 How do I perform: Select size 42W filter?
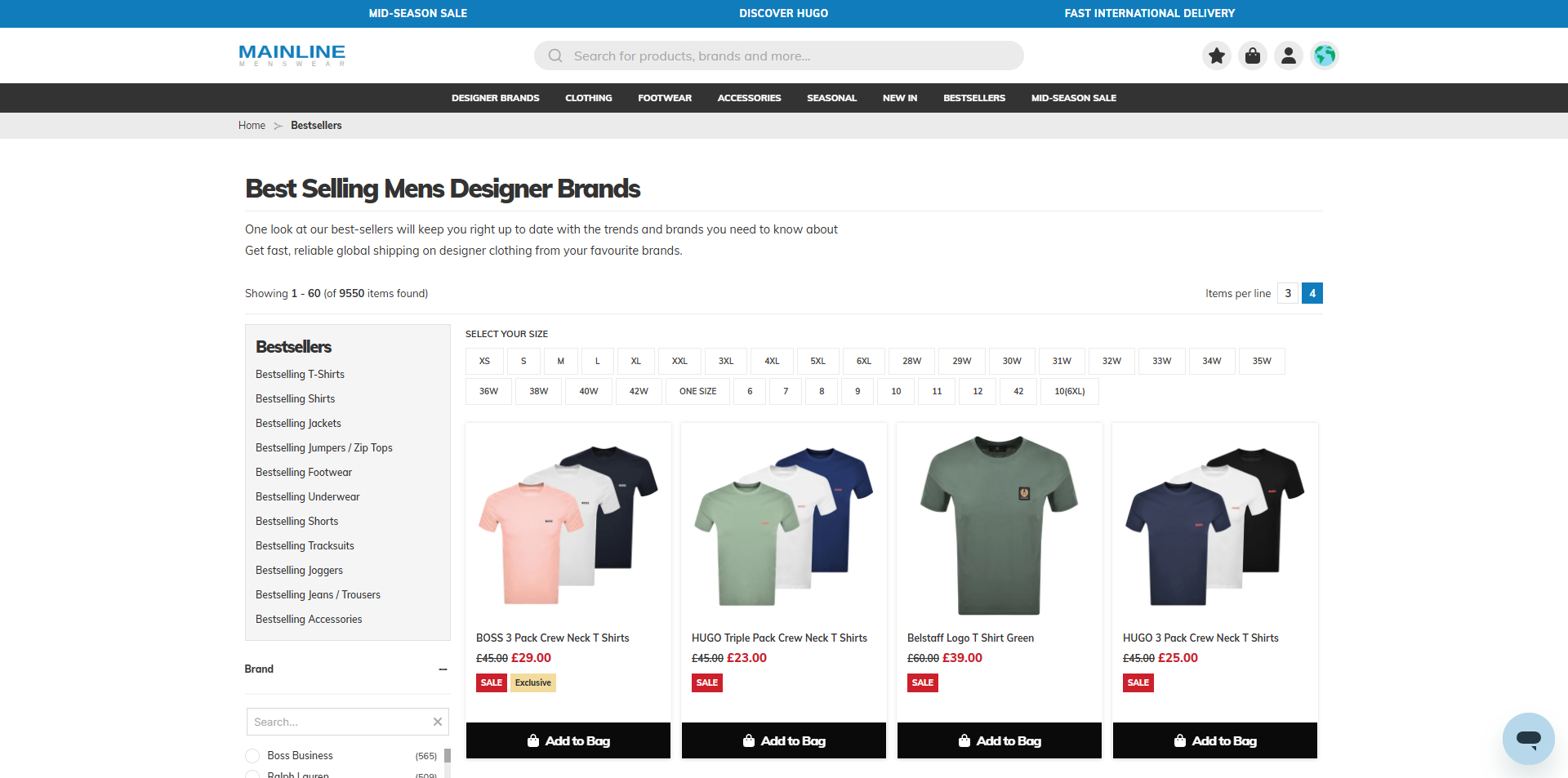pos(639,391)
